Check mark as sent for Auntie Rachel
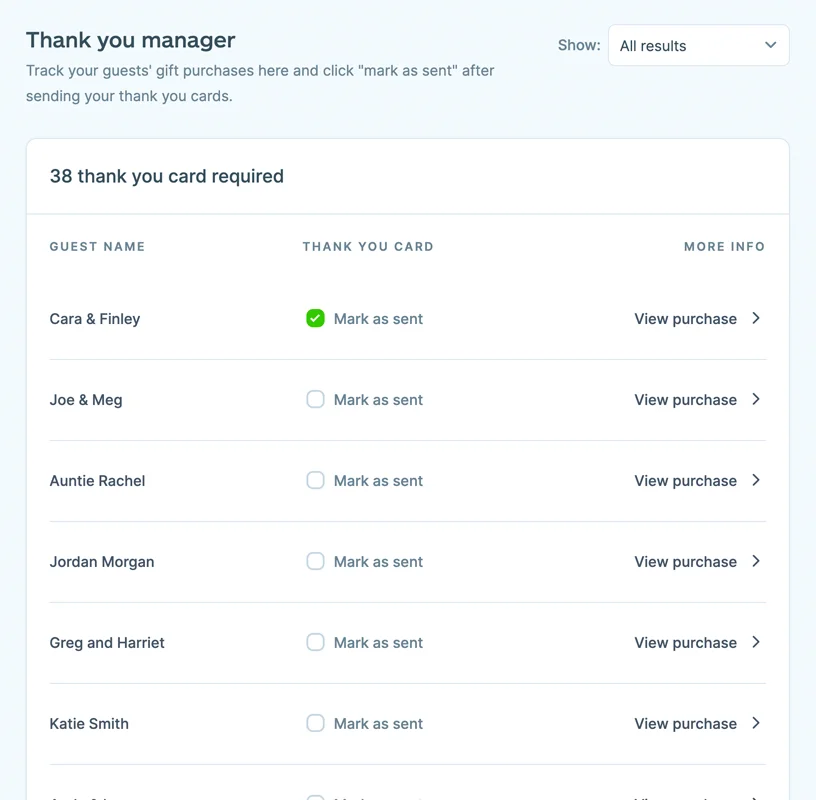 tap(315, 480)
